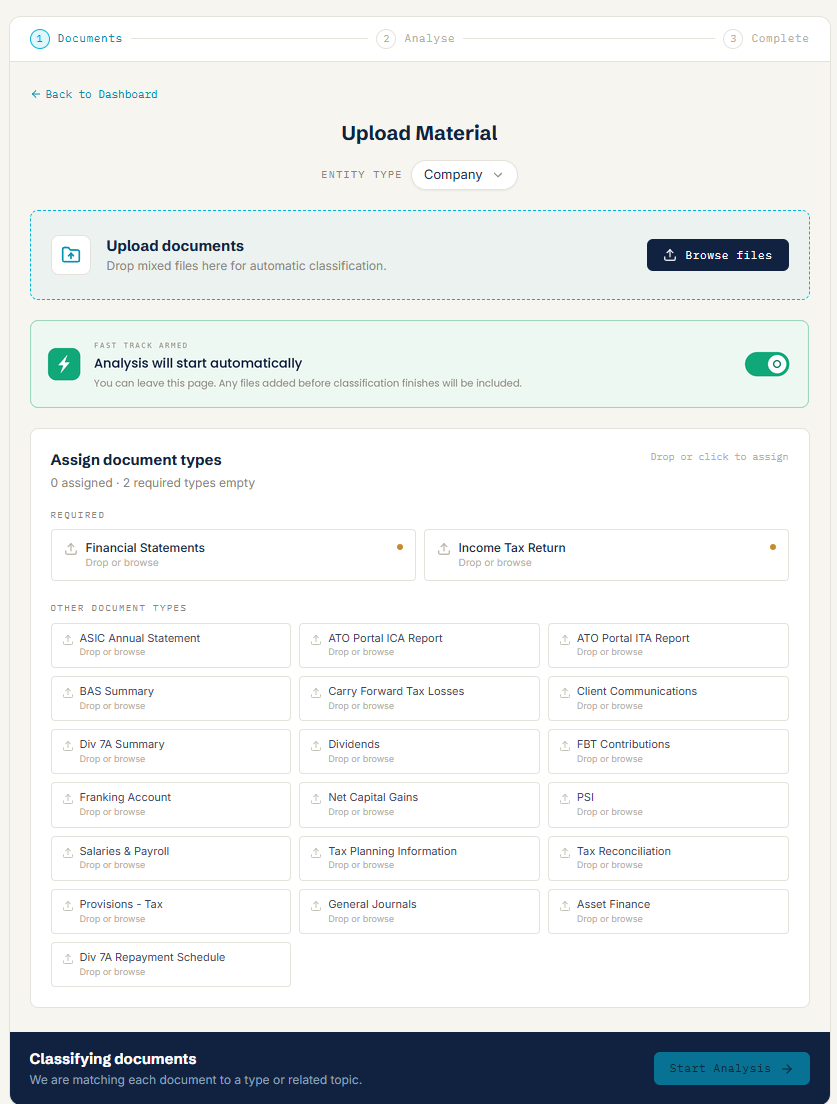The image size is (837, 1104).
Task: Click the BAS Summary label
Action: pos(116,691)
